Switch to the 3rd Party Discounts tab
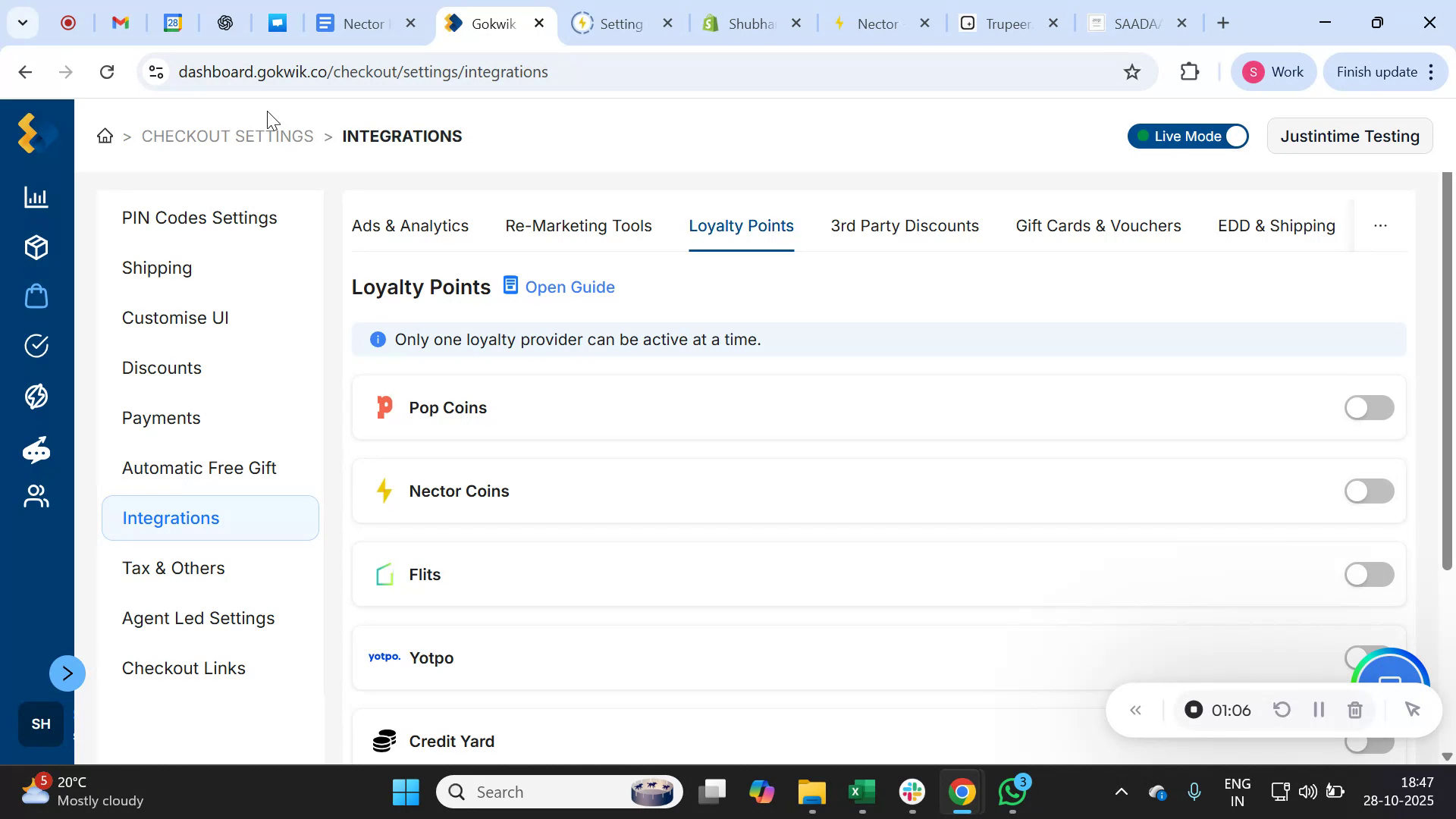Viewport: 1456px width, 819px height. [905, 225]
